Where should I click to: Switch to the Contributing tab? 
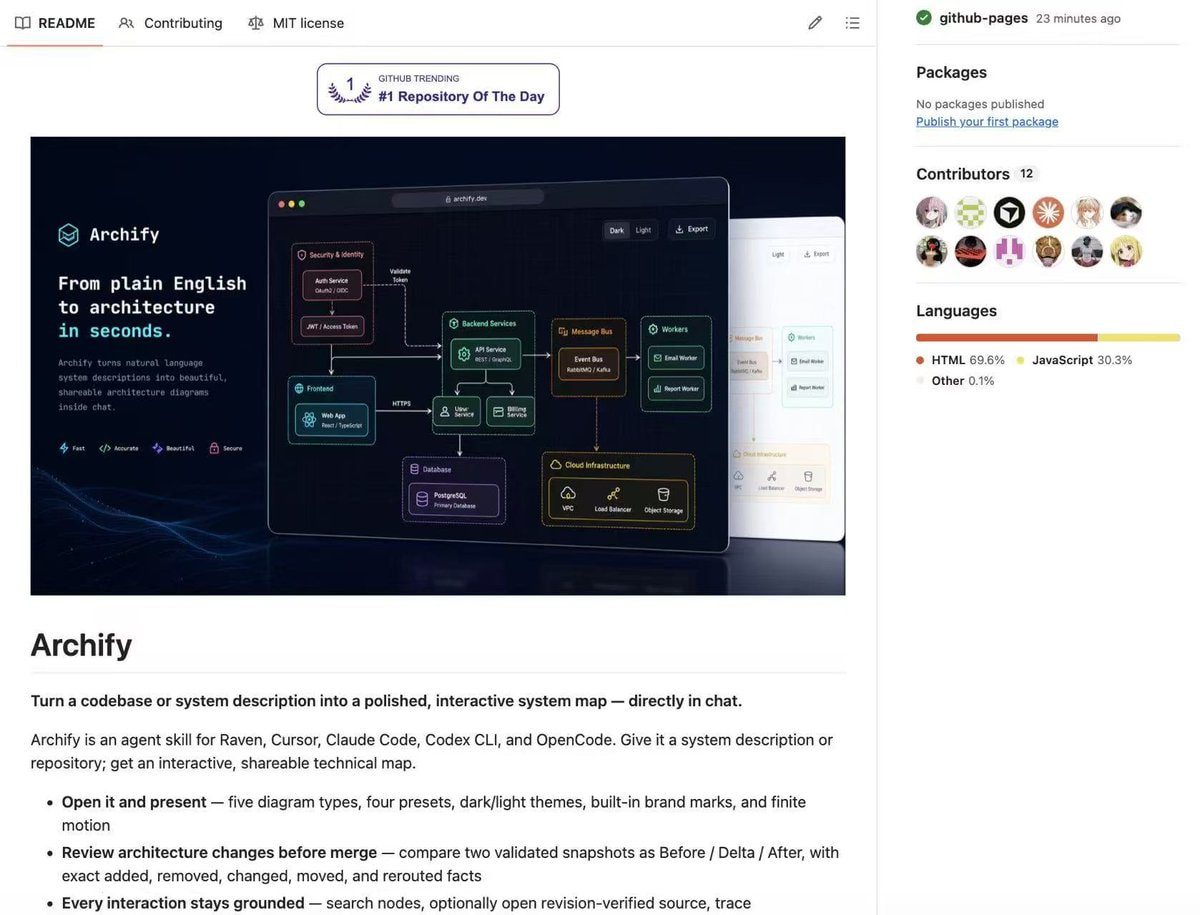tap(170, 23)
